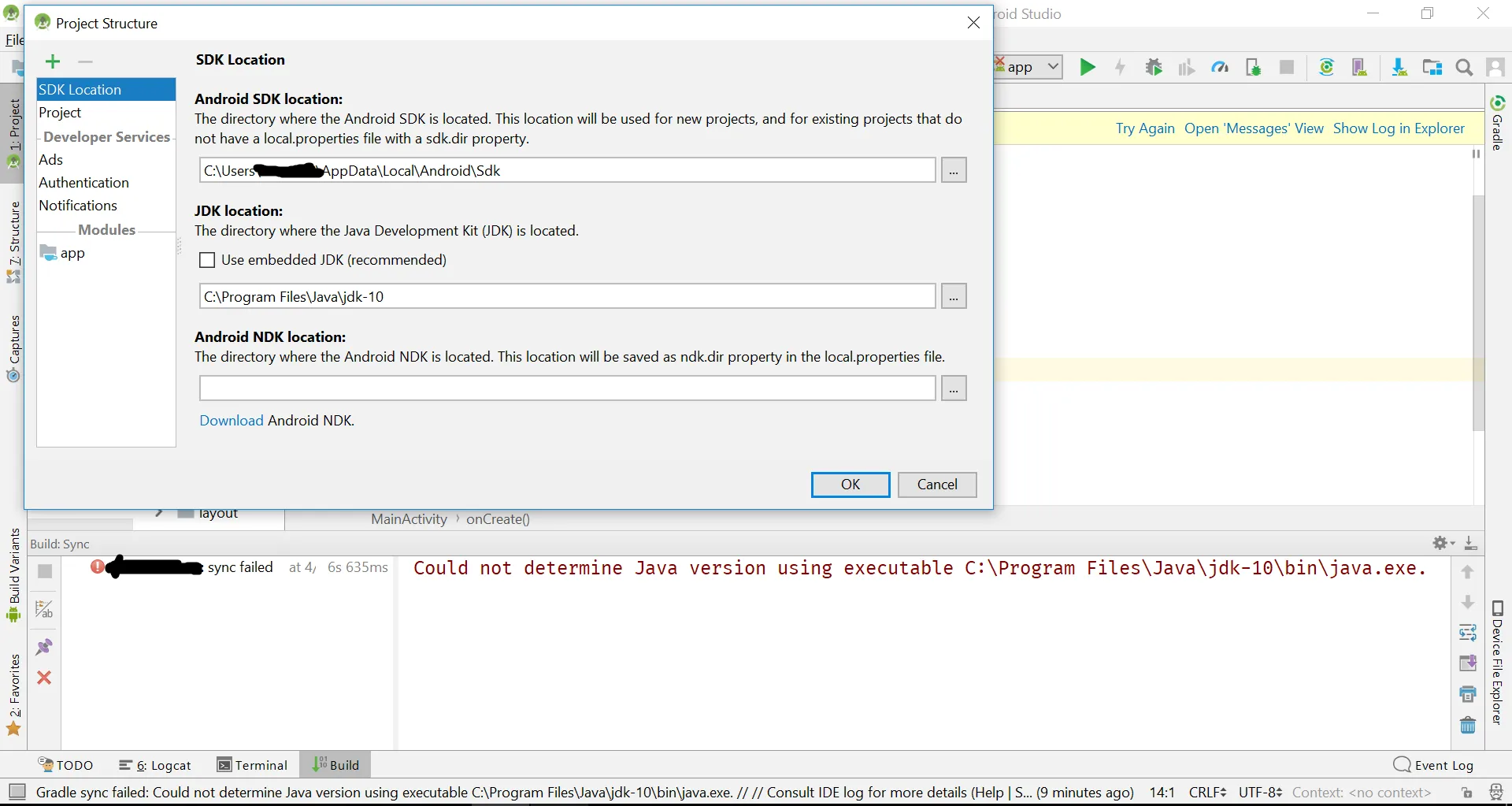Open the AVD Manager icon
1512x806 pixels.
(1359, 67)
